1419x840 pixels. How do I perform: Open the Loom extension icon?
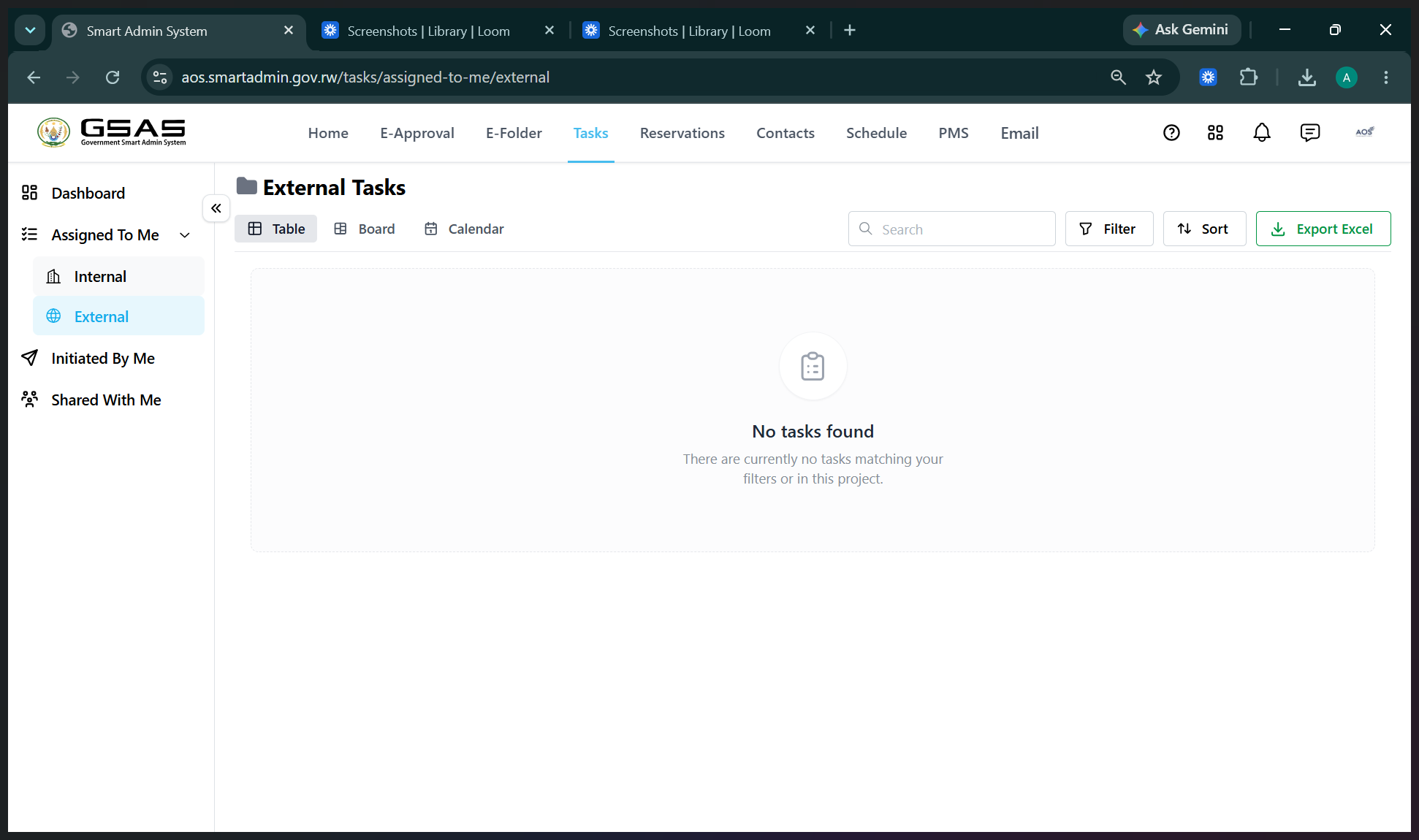[1209, 77]
